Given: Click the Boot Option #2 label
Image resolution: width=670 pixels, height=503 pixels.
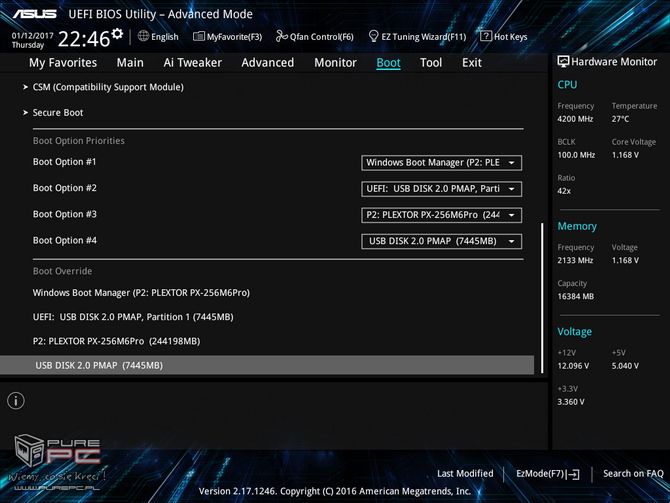Looking at the screenshot, I should tap(65, 188).
